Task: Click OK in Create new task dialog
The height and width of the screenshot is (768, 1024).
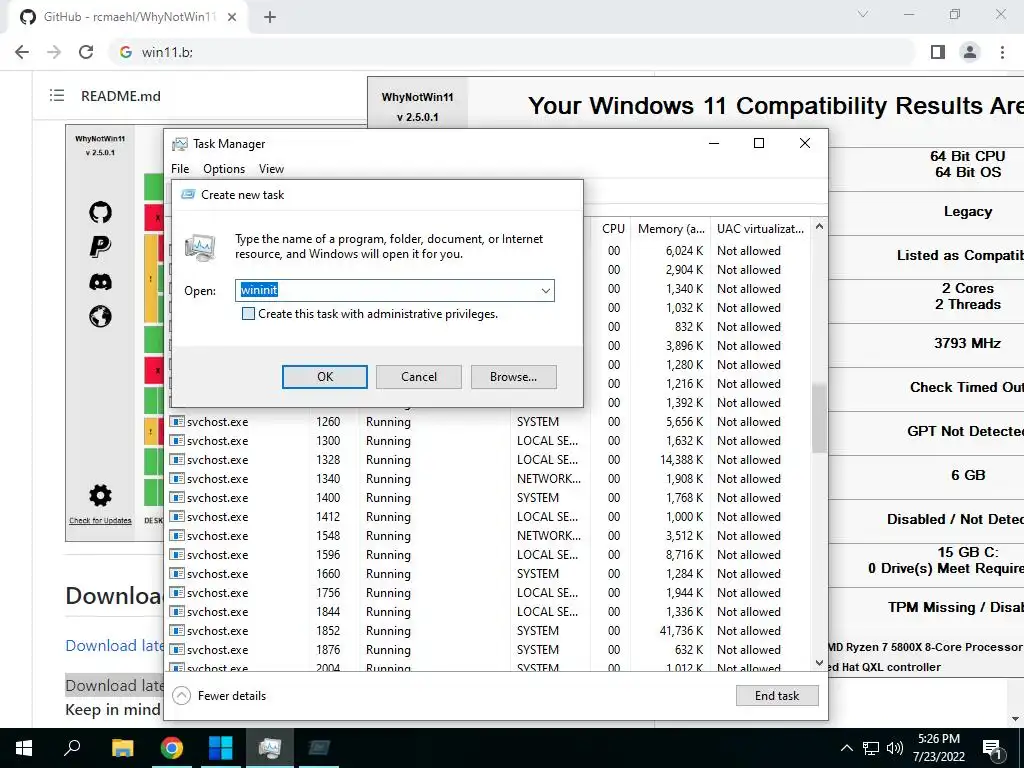Action: point(325,377)
